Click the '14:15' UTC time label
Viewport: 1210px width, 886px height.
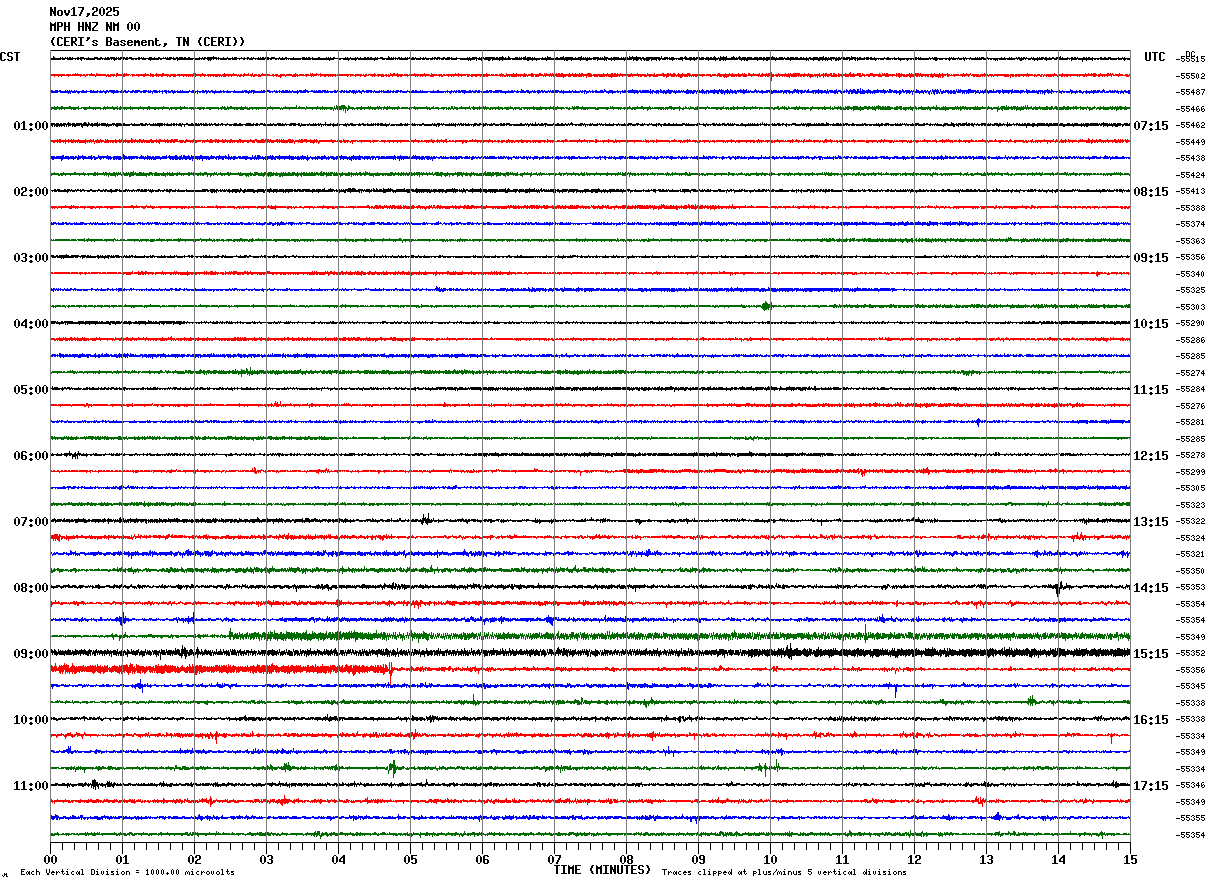point(1151,588)
